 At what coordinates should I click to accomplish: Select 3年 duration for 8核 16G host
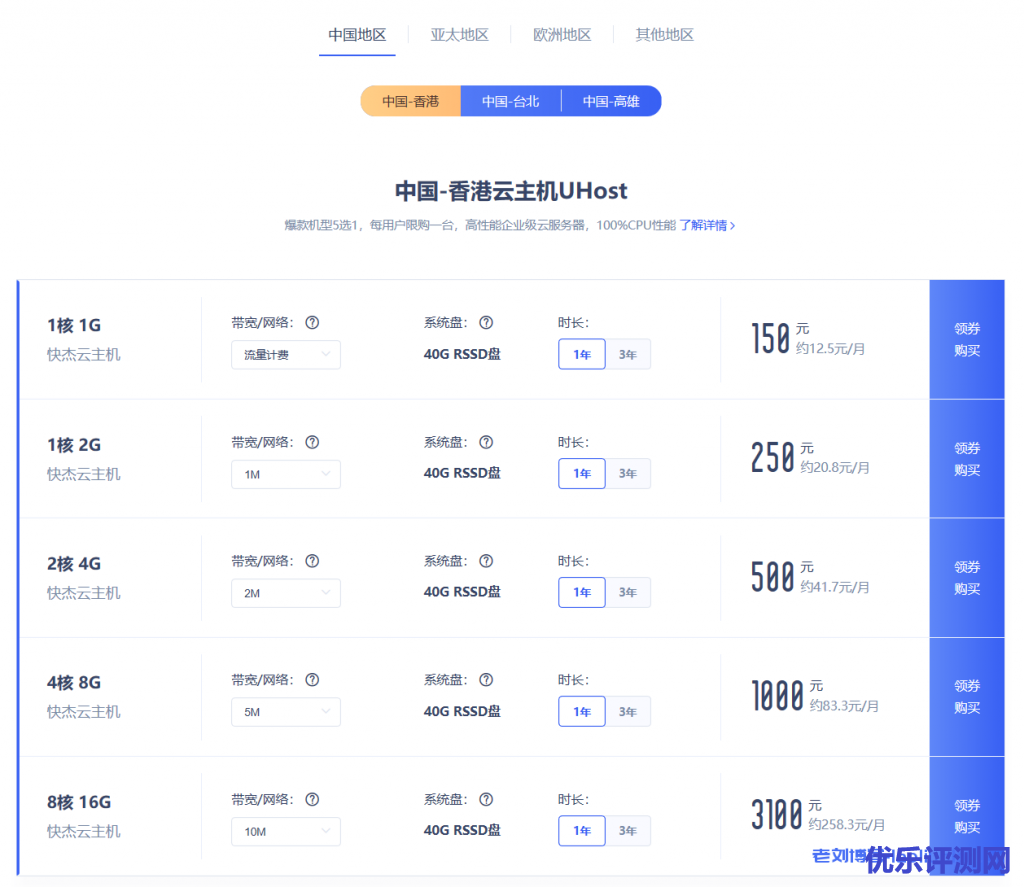click(628, 831)
